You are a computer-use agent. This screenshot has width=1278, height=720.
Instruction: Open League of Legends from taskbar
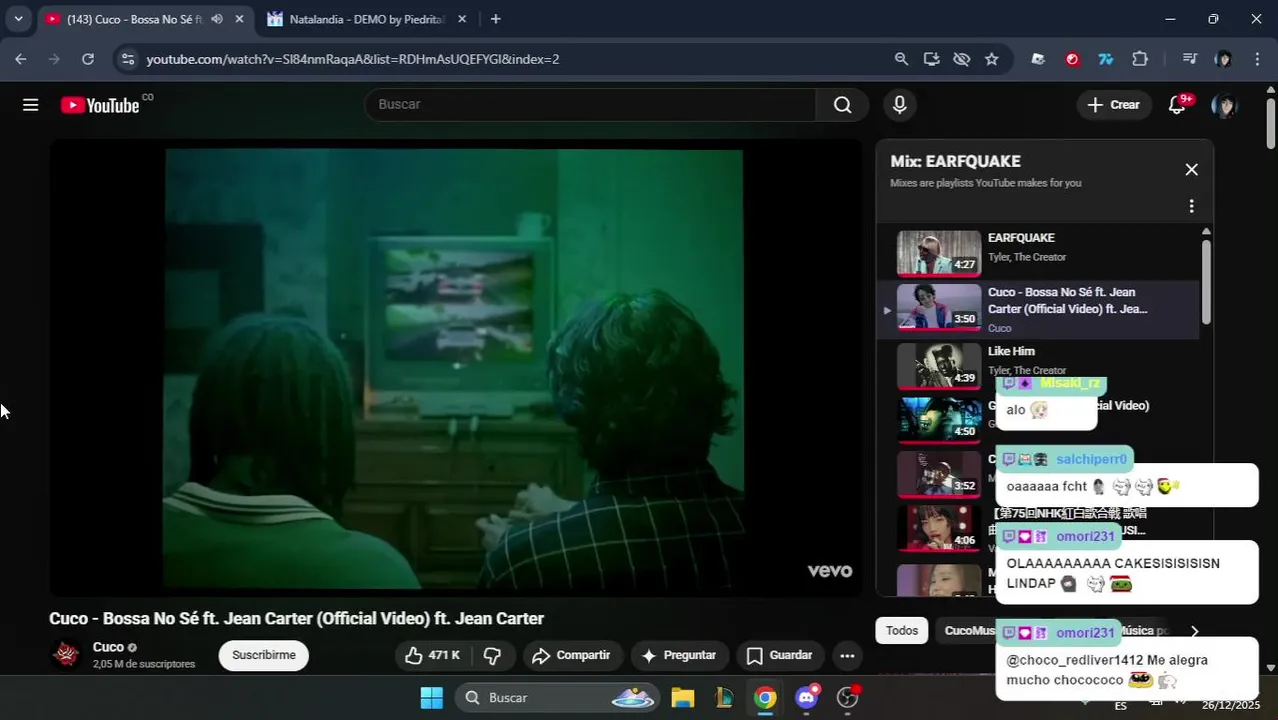[x=724, y=698]
